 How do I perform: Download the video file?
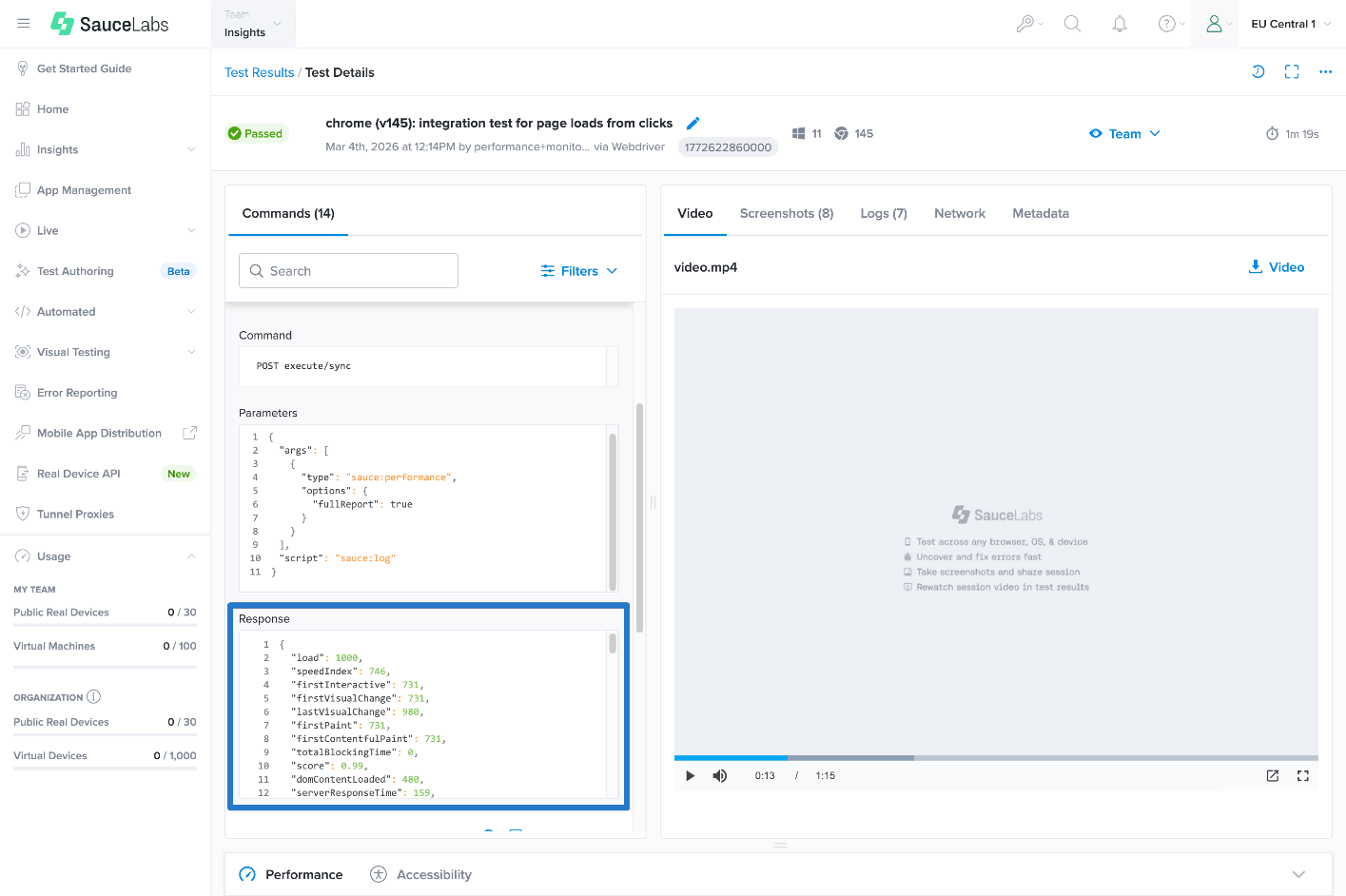click(x=1277, y=267)
